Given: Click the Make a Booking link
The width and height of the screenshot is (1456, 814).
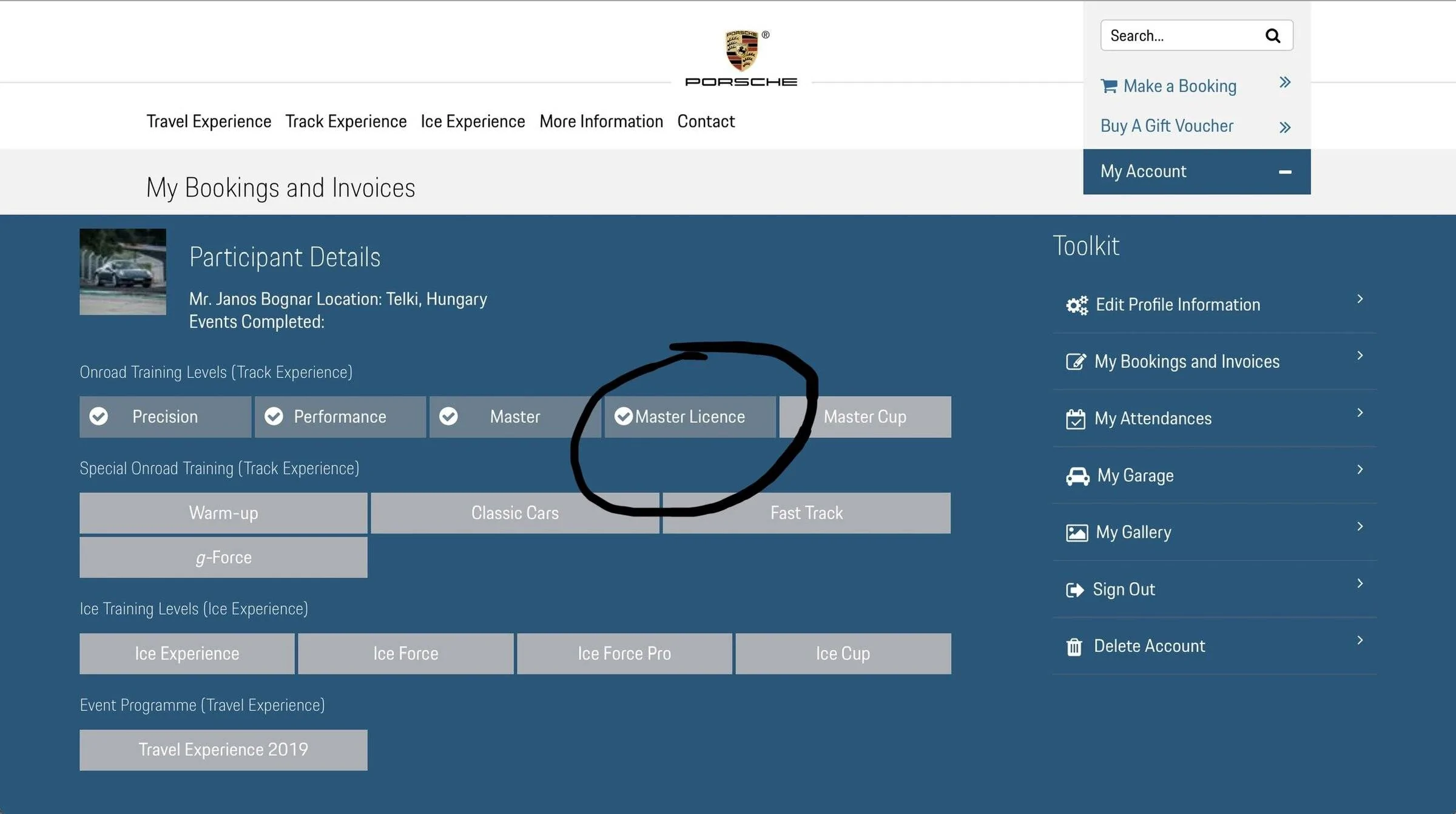Looking at the screenshot, I should [1180, 86].
